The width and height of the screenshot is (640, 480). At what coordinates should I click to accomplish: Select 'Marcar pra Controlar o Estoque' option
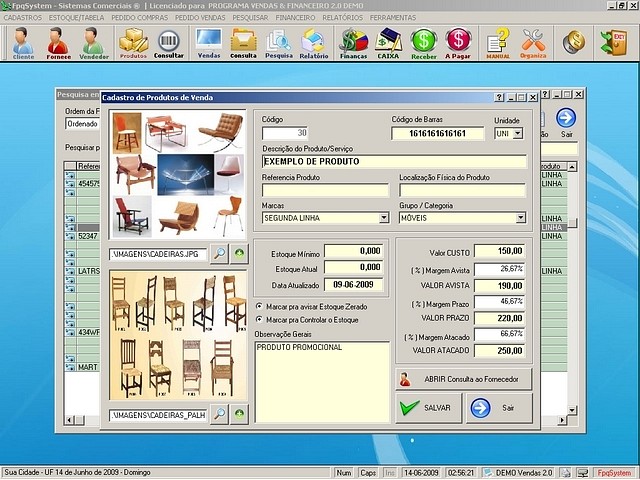pyautogui.click(x=260, y=320)
